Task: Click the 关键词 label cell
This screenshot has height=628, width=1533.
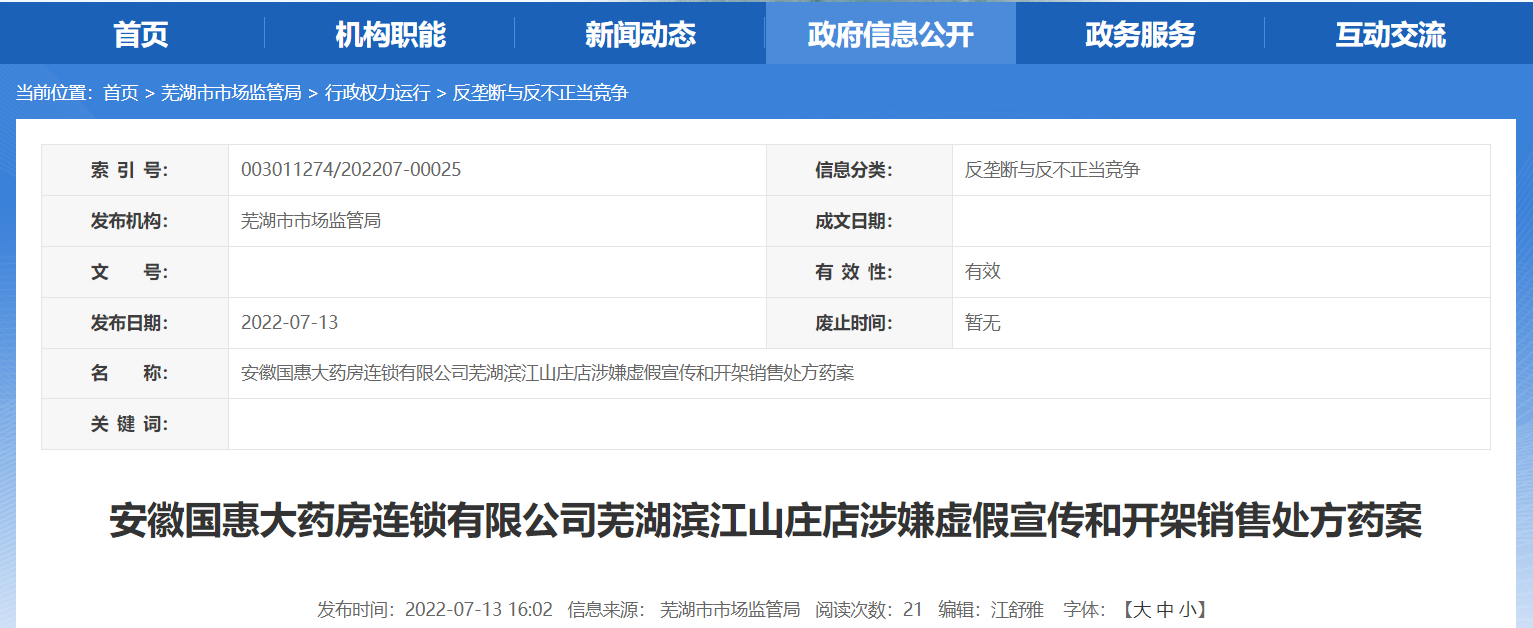Action: (x=135, y=424)
